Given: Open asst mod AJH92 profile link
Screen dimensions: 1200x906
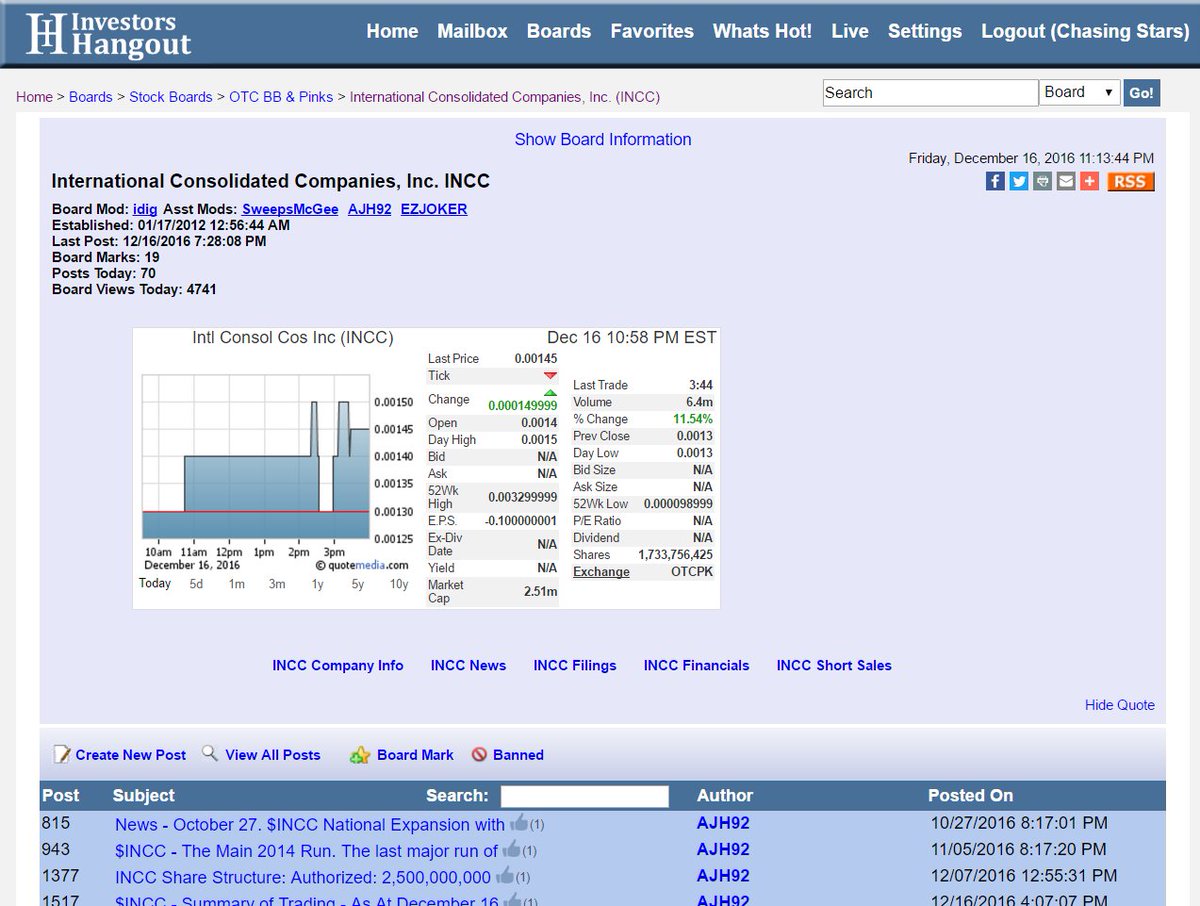Looking at the screenshot, I should click(370, 209).
